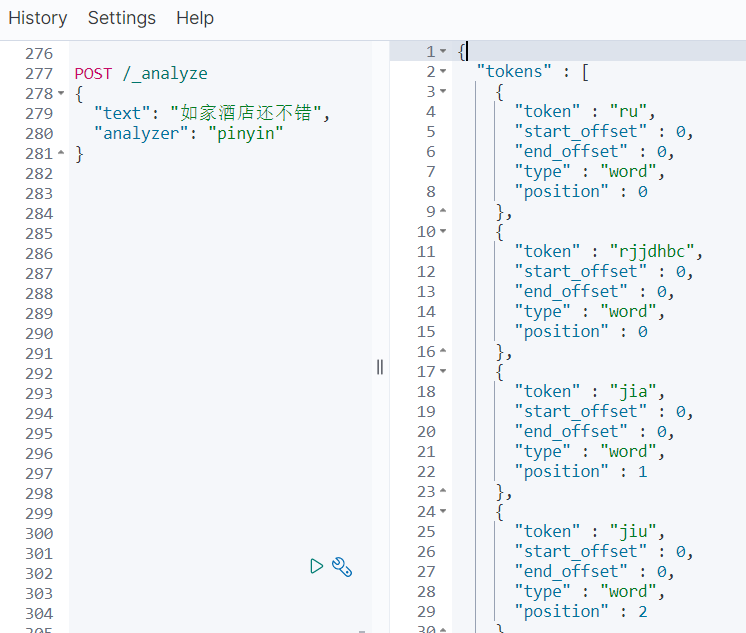The height and width of the screenshot is (633, 746).
Task: Click line number 276 in request gutter
Action: 39,53
